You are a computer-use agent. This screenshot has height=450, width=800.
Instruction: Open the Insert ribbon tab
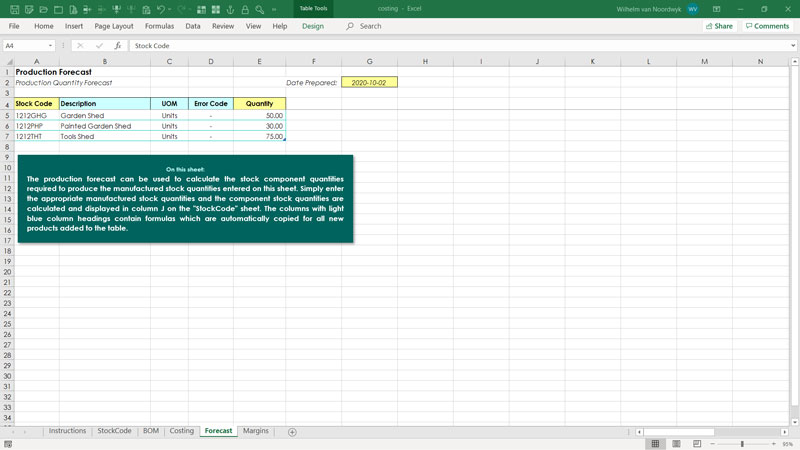point(73,26)
